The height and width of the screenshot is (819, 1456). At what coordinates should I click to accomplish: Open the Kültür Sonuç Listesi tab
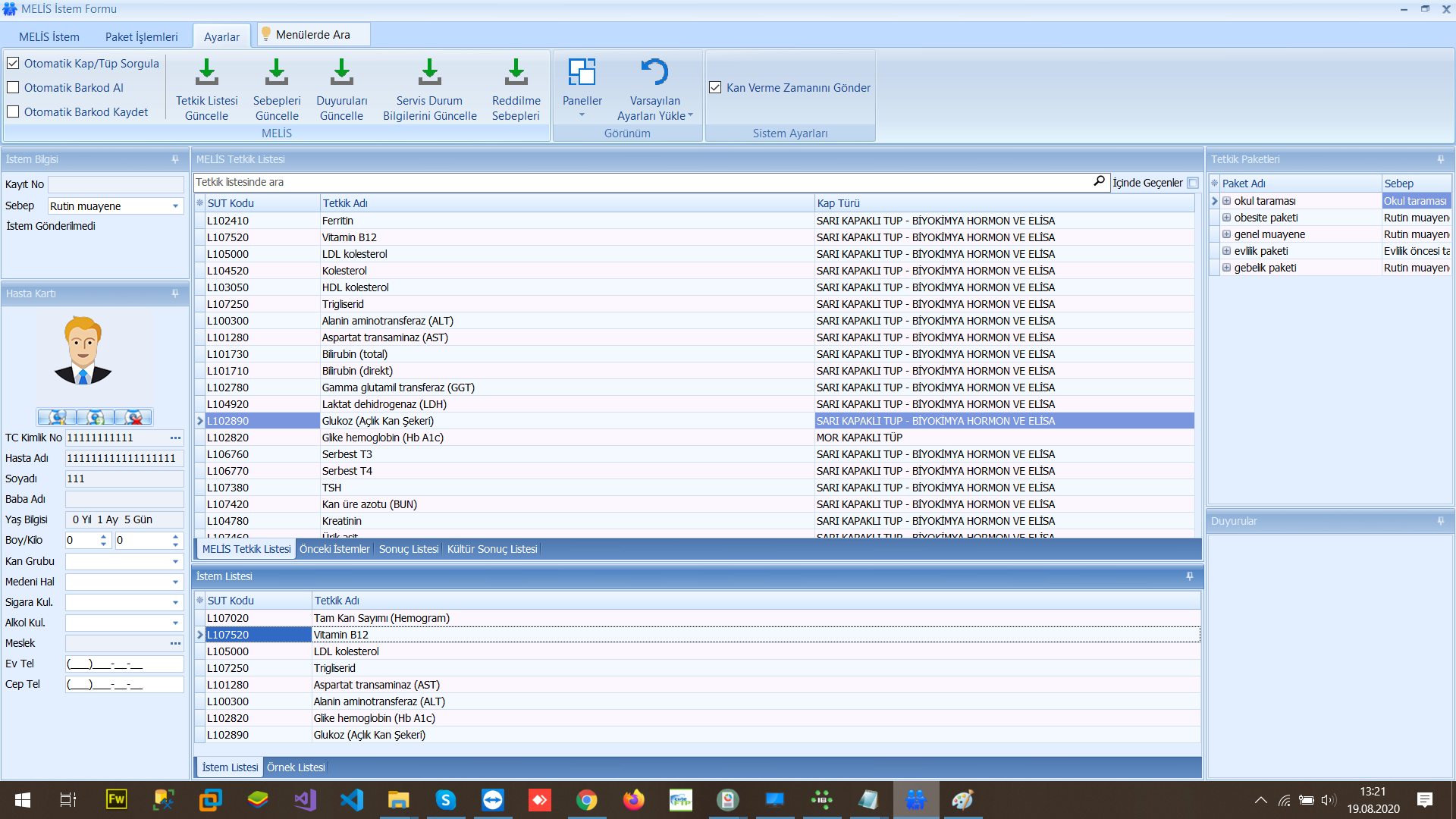[x=492, y=549]
